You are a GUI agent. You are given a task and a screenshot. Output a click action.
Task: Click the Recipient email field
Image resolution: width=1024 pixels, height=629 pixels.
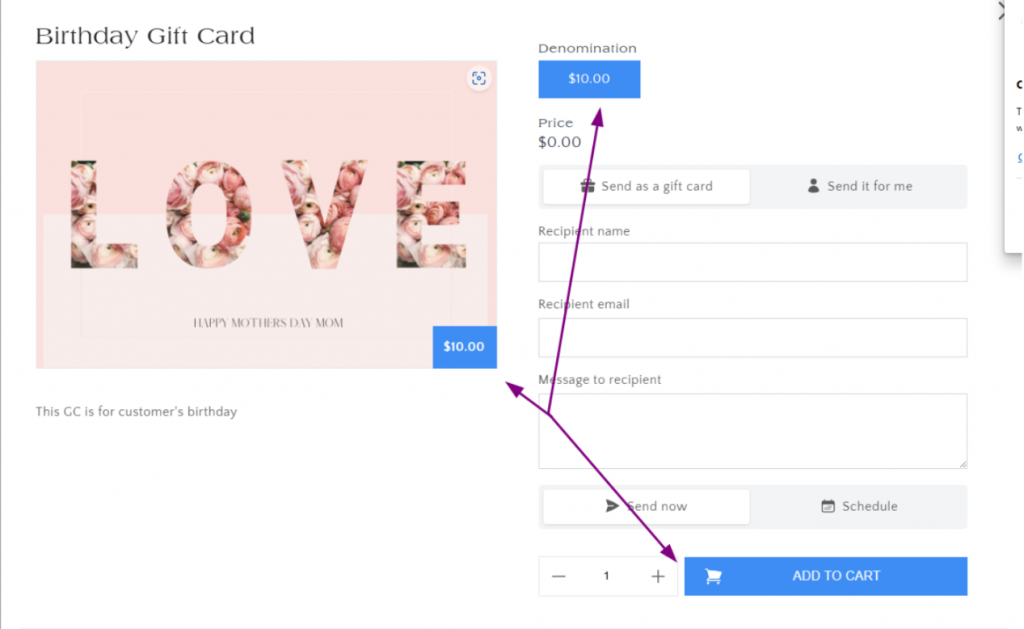click(x=752, y=338)
